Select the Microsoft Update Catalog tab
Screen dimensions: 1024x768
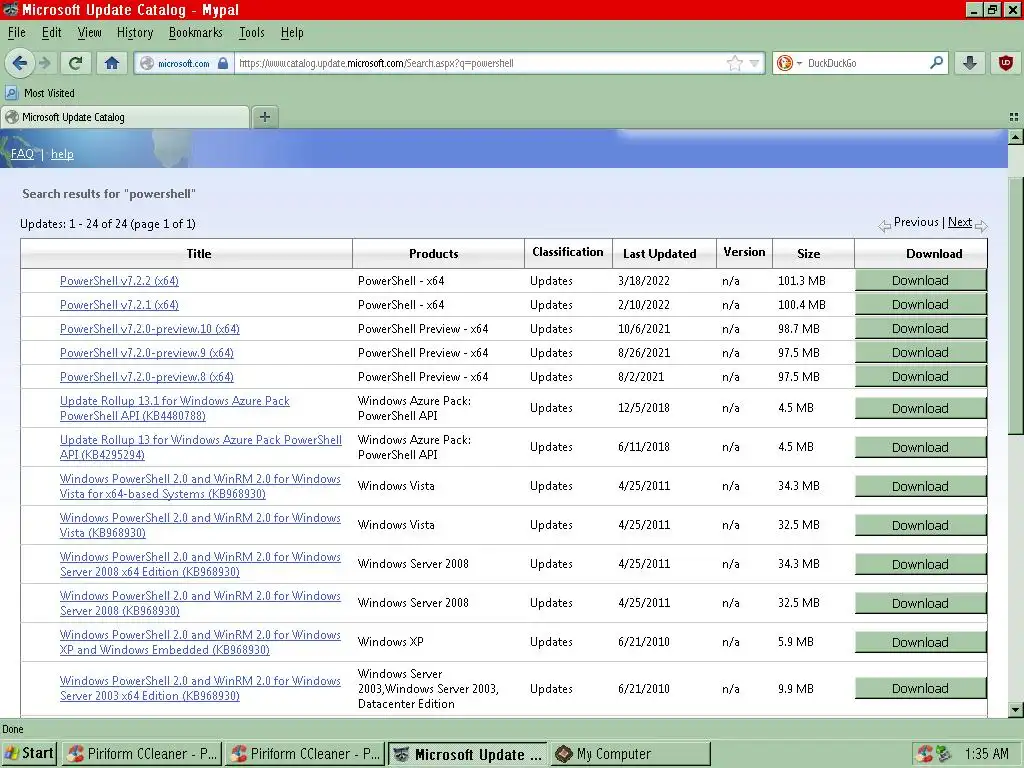(125, 117)
